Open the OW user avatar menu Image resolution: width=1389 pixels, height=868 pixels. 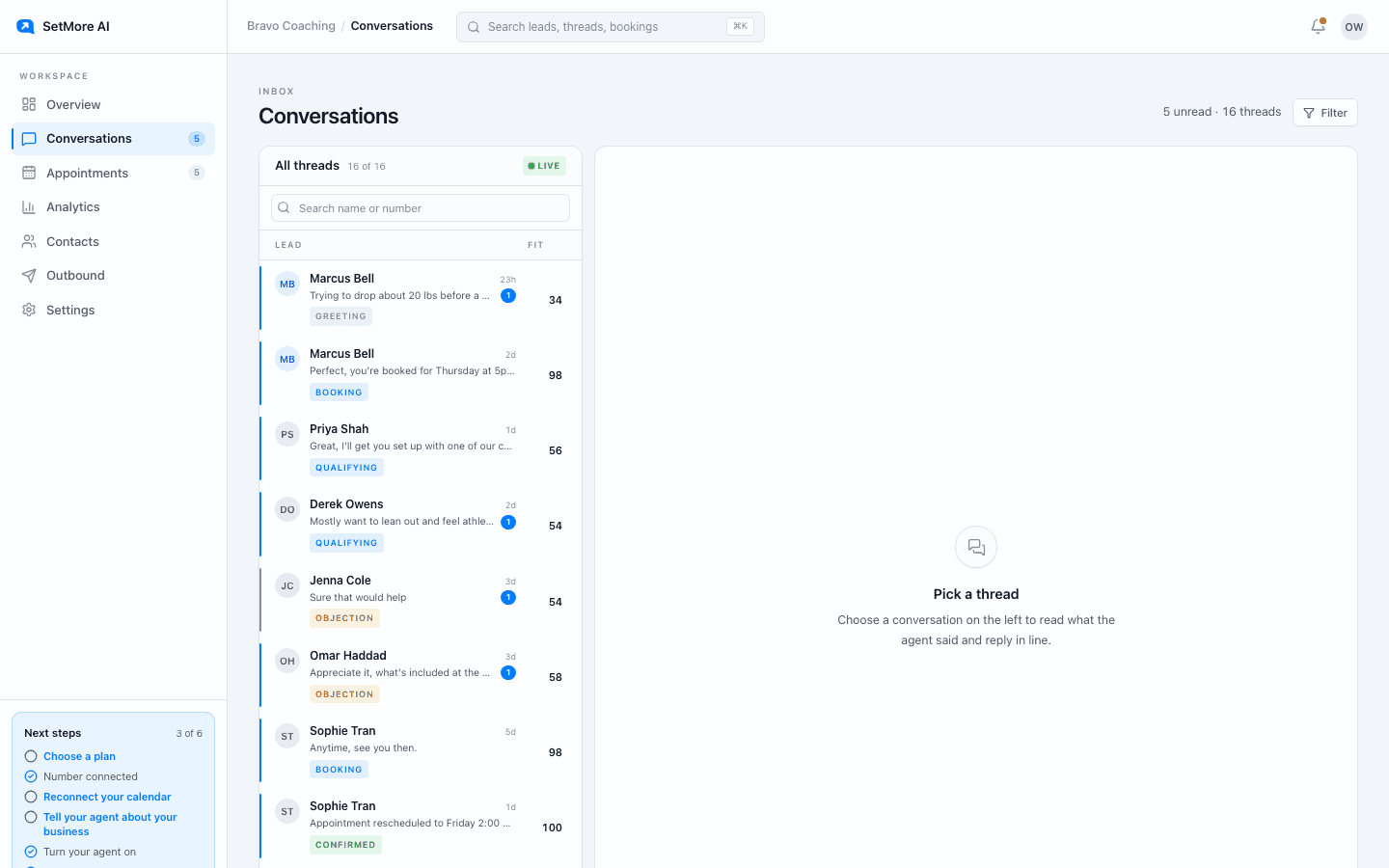click(1354, 27)
